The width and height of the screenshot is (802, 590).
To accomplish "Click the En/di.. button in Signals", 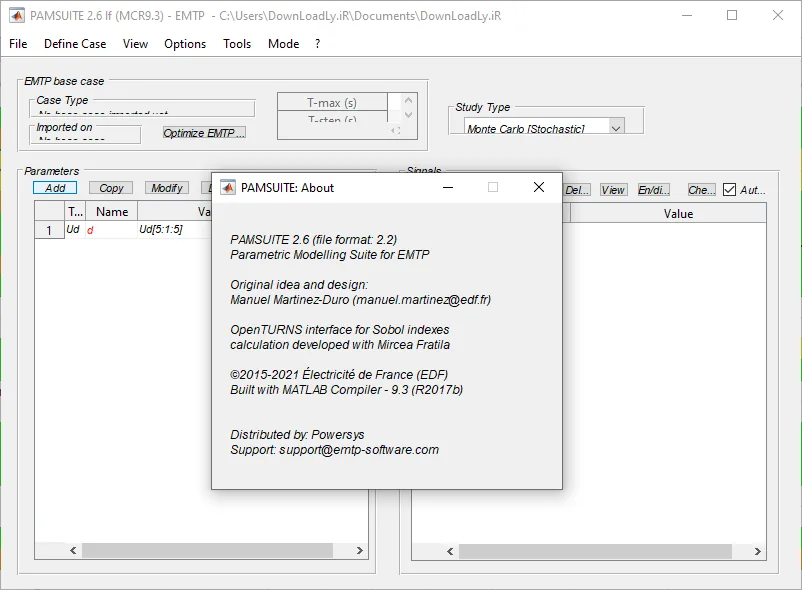I will (x=653, y=190).
